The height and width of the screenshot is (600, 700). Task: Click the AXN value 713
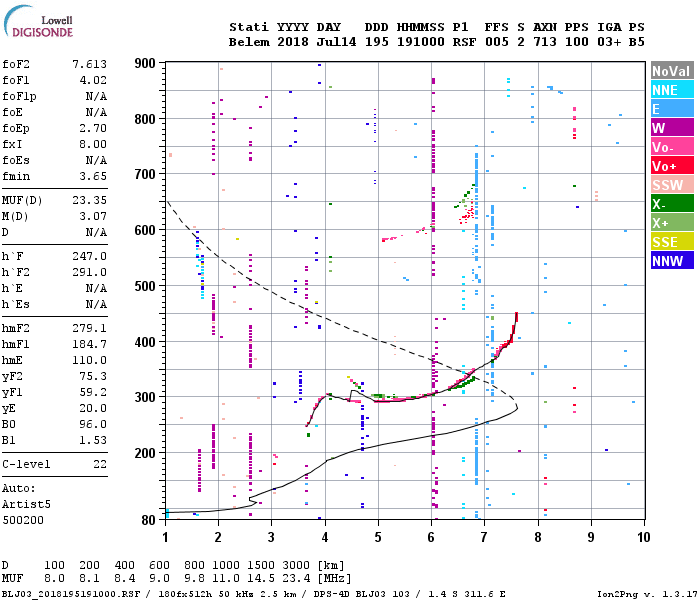pos(545,42)
